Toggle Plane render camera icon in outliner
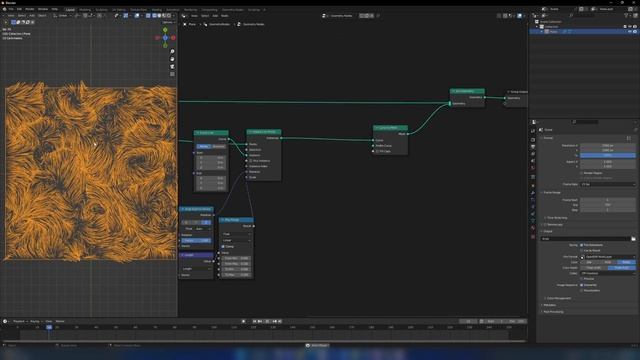The height and width of the screenshot is (360, 640). click(635, 31)
